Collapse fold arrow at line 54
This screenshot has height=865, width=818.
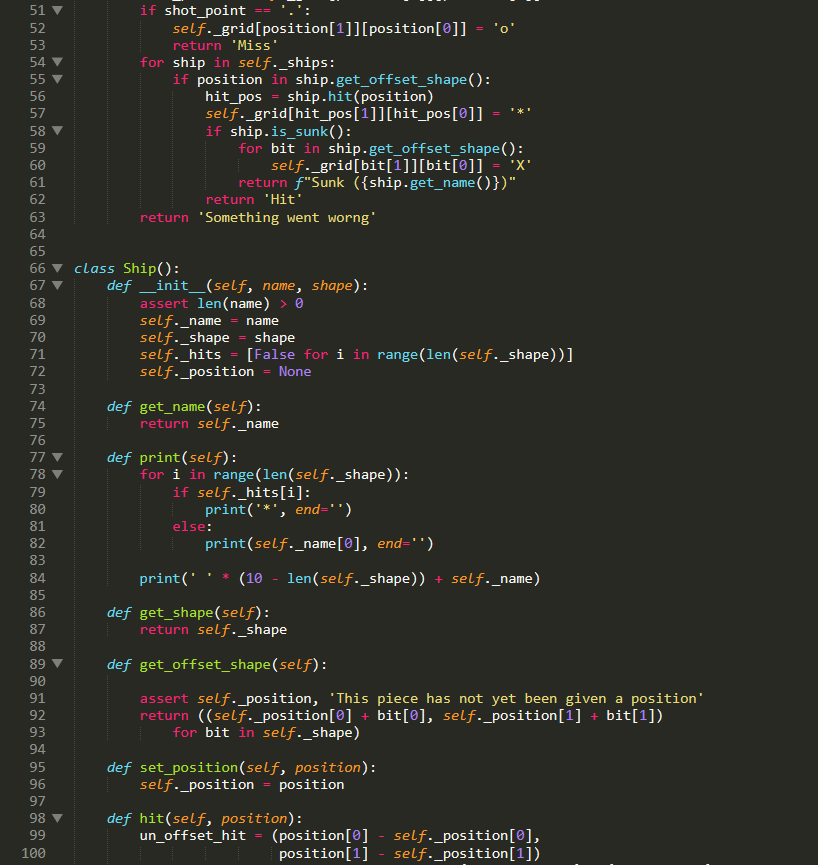coord(57,62)
